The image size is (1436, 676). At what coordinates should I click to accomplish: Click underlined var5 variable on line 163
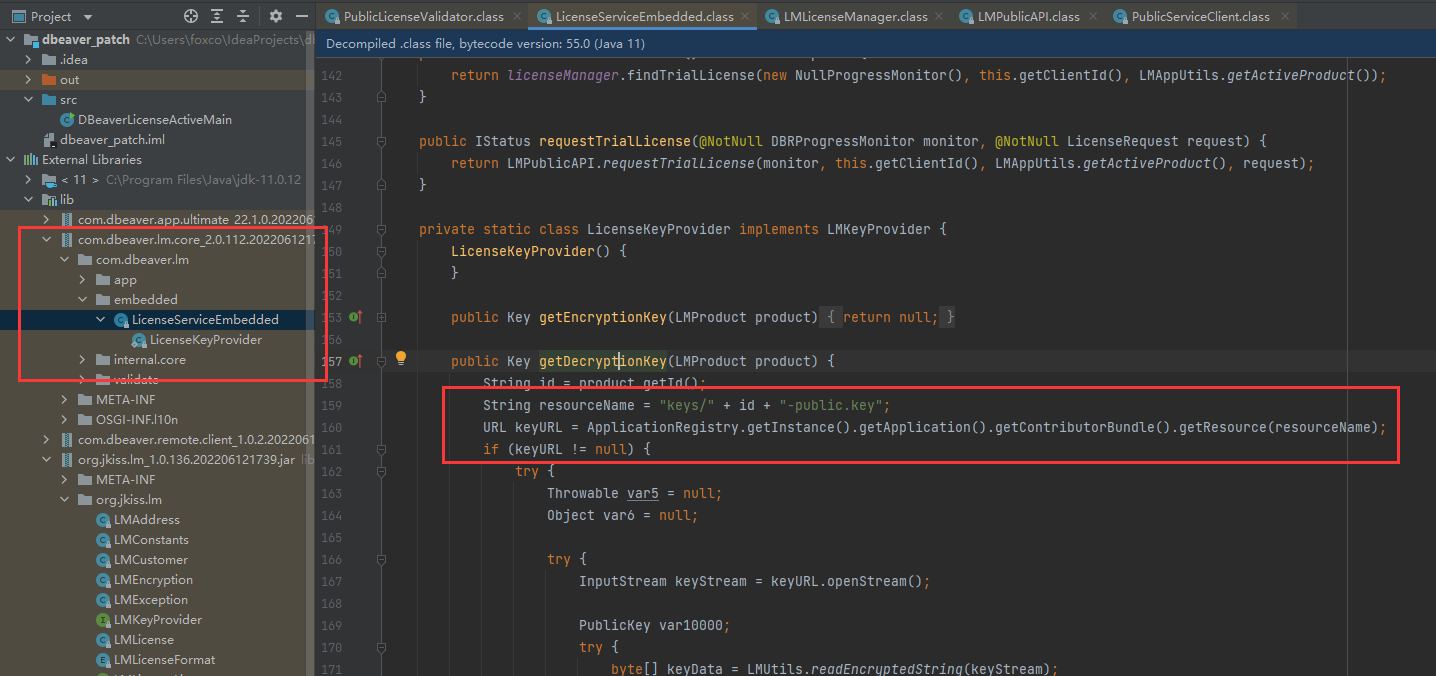pyautogui.click(x=643, y=493)
